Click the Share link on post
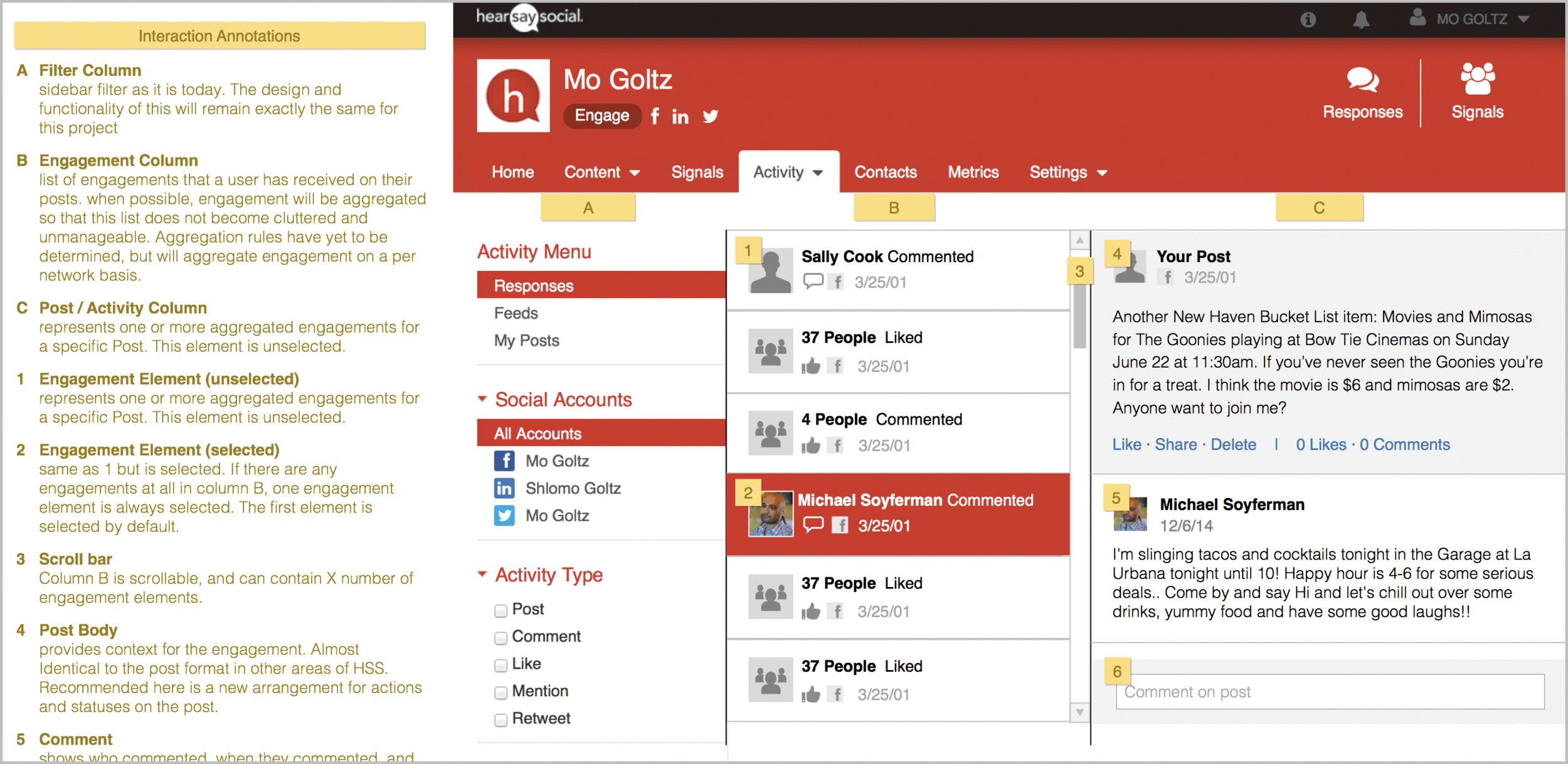Image resolution: width=1568 pixels, height=764 pixels. [x=1175, y=444]
